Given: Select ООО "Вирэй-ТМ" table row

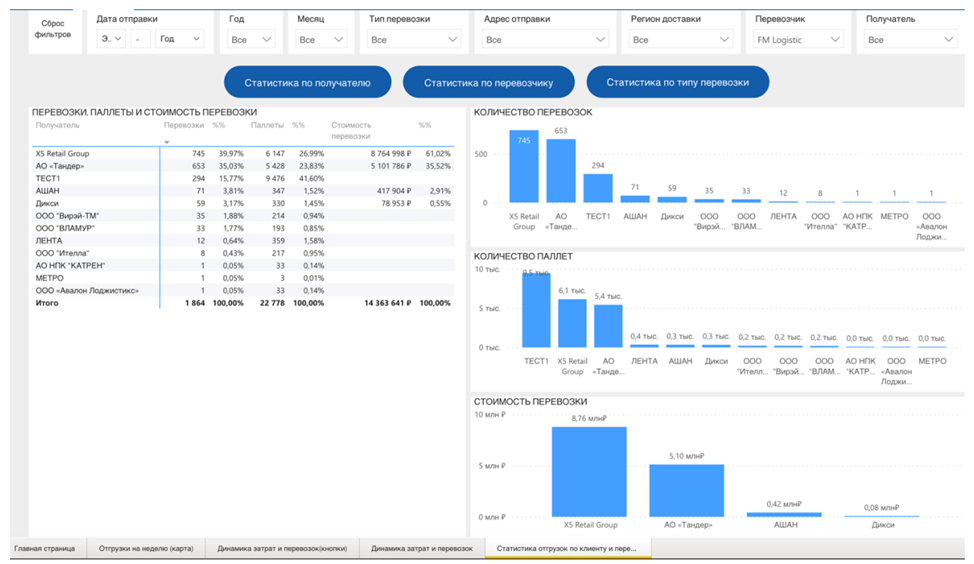Looking at the screenshot, I should click(243, 216).
